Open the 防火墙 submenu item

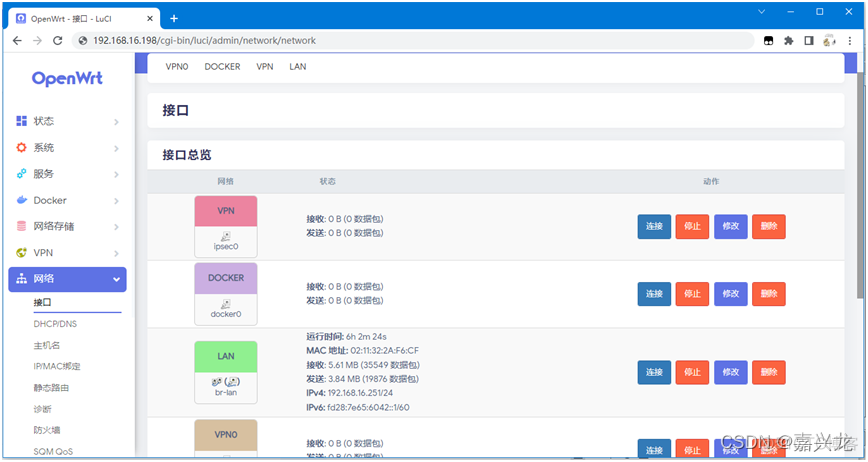[x=47, y=430]
